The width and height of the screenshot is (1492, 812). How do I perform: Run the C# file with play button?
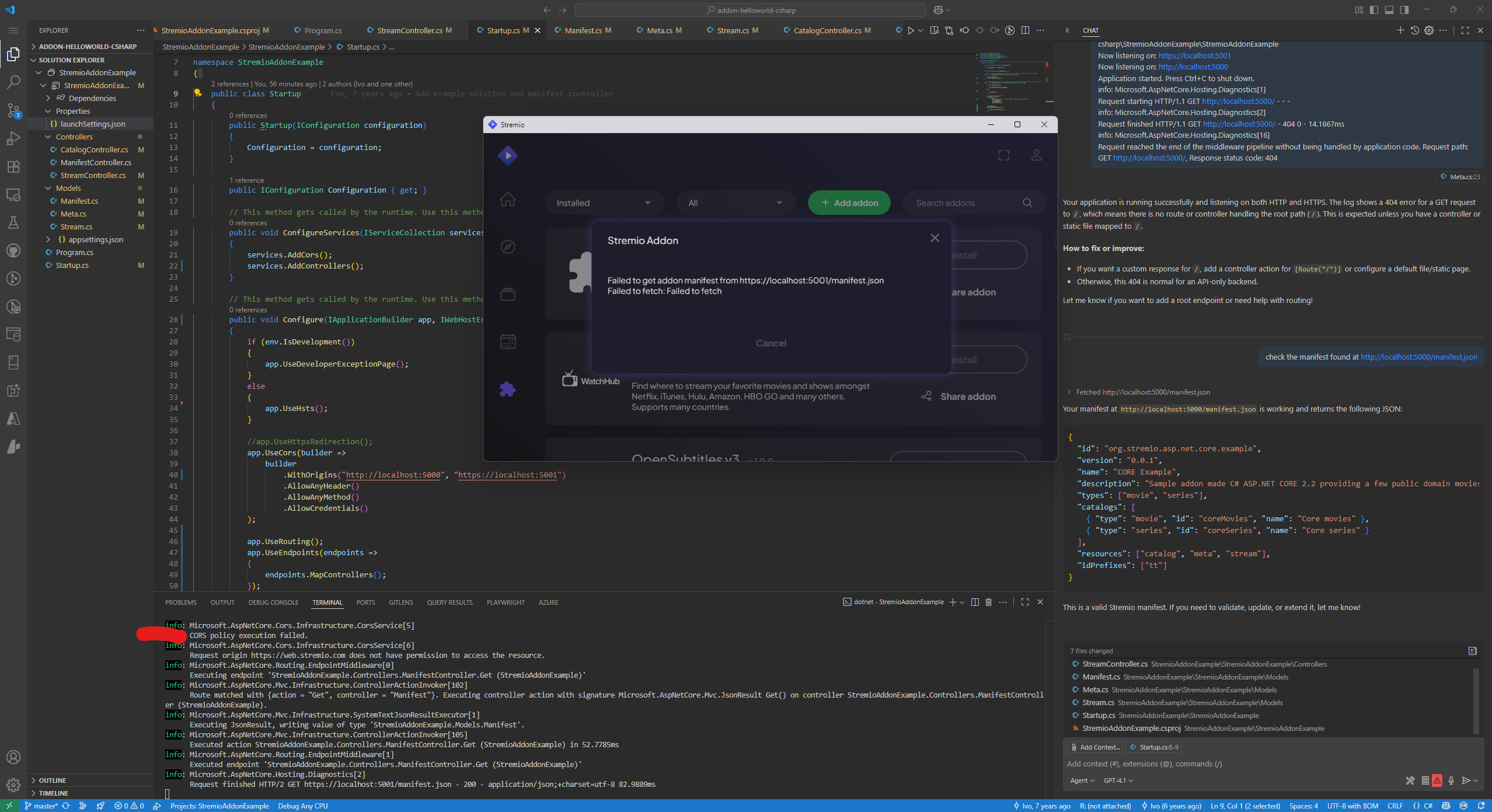point(911,30)
